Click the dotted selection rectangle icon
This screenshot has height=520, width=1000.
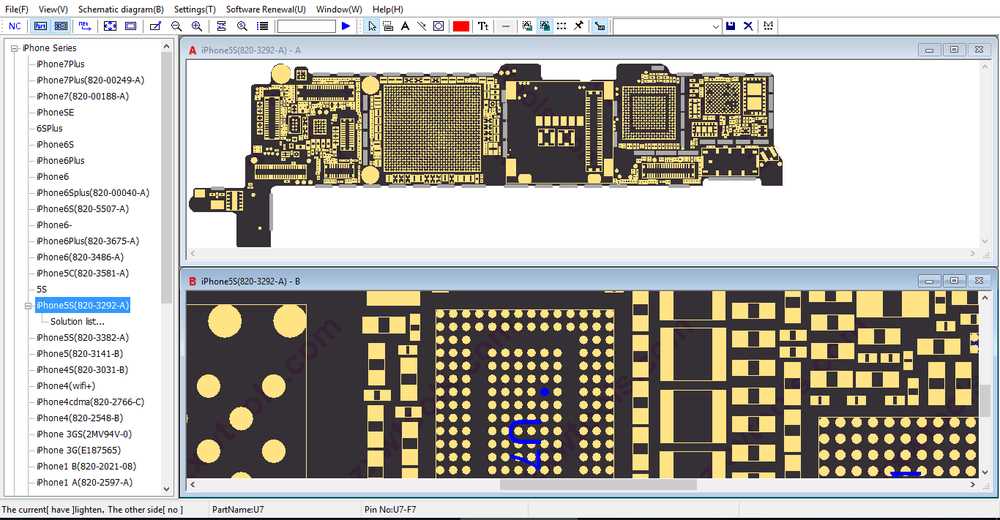point(561,26)
